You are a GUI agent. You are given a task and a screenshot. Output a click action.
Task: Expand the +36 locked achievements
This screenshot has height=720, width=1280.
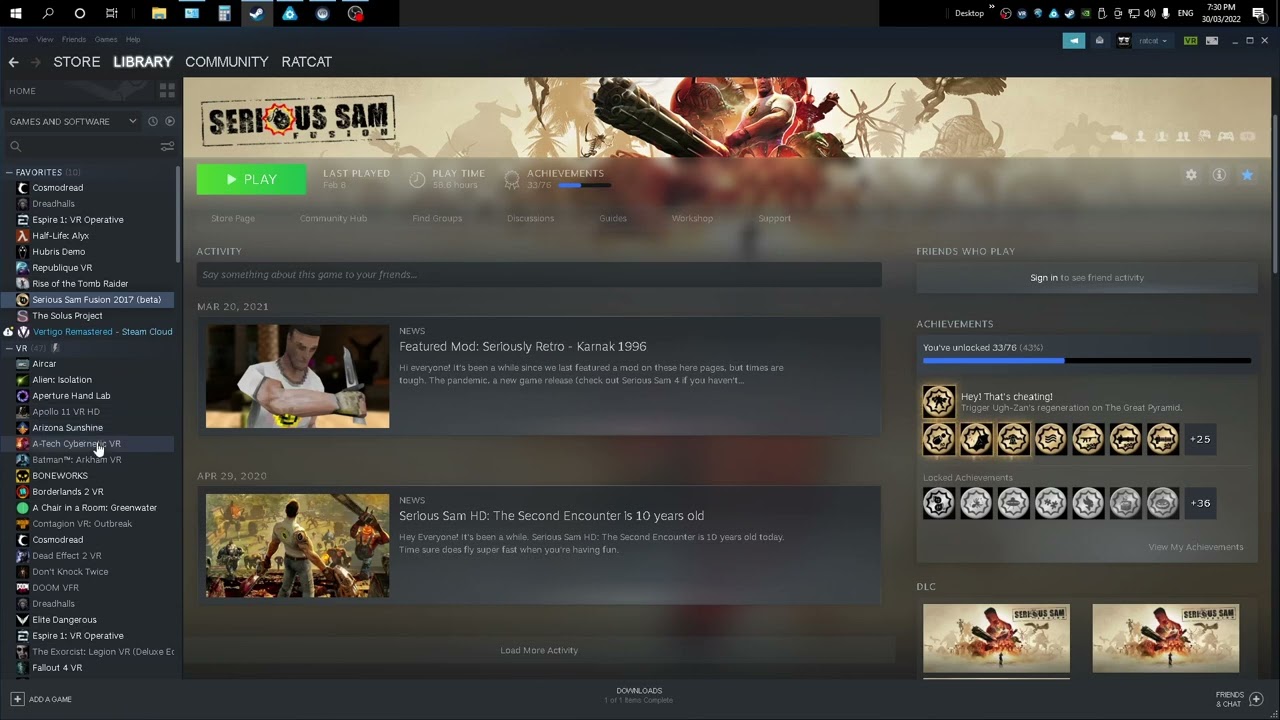coord(1200,503)
